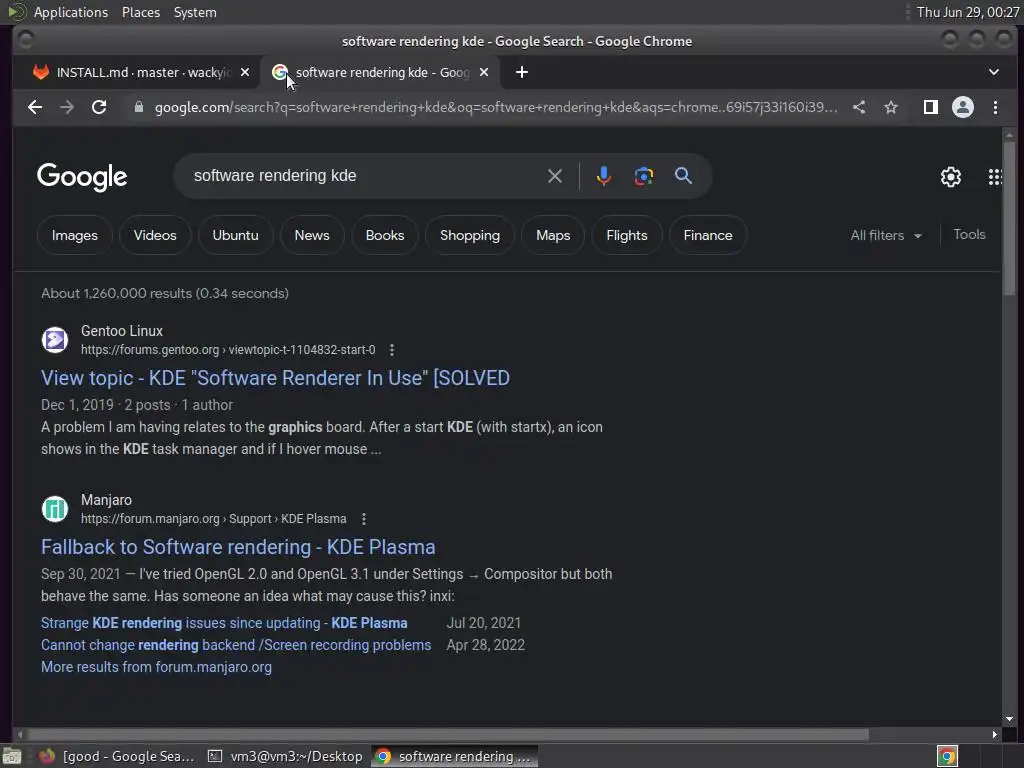Switch to Flights results
This screenshot has width=1024, height=768.
626,235
